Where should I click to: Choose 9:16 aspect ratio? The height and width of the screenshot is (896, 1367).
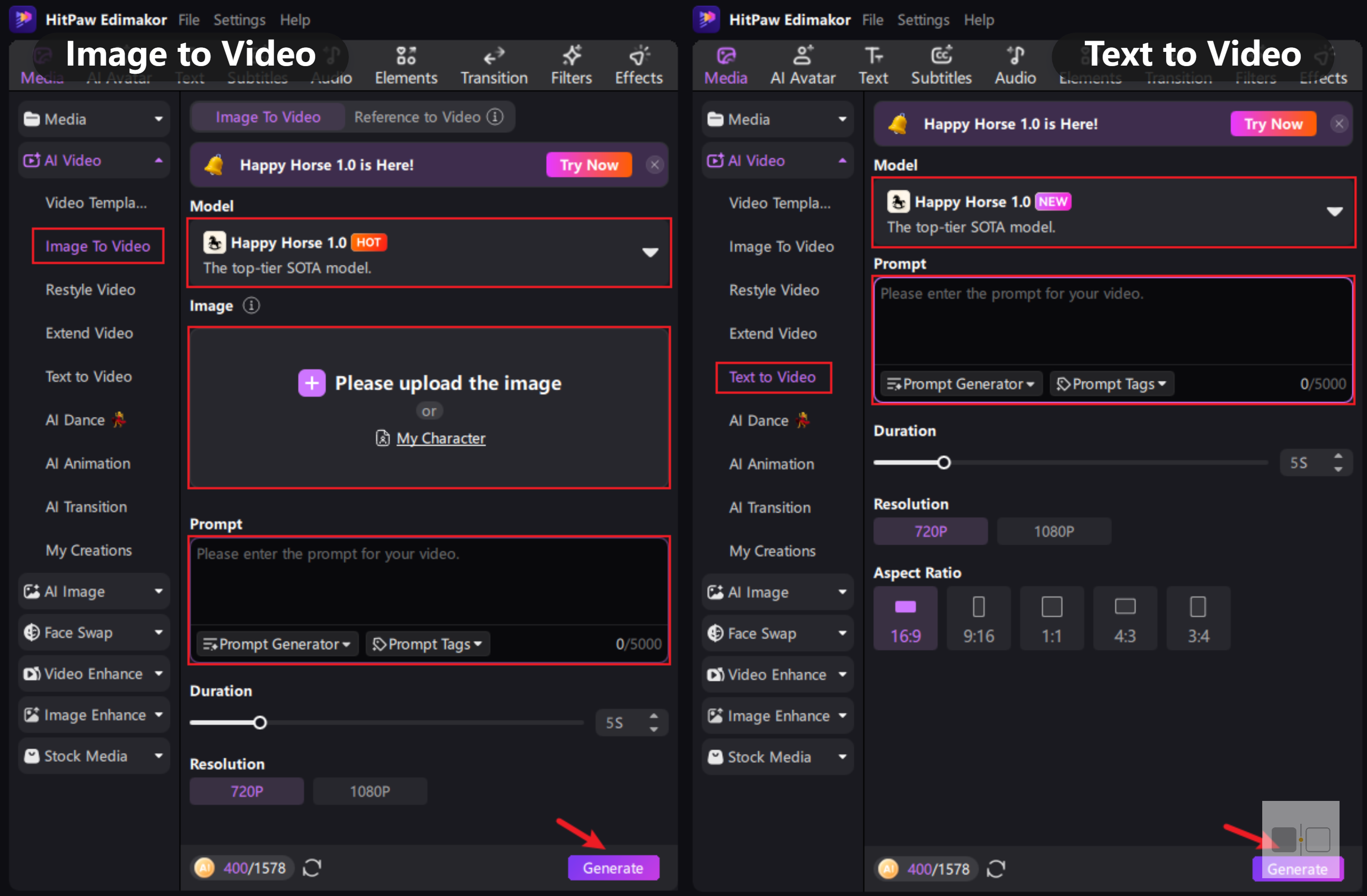tap(979, 618)
